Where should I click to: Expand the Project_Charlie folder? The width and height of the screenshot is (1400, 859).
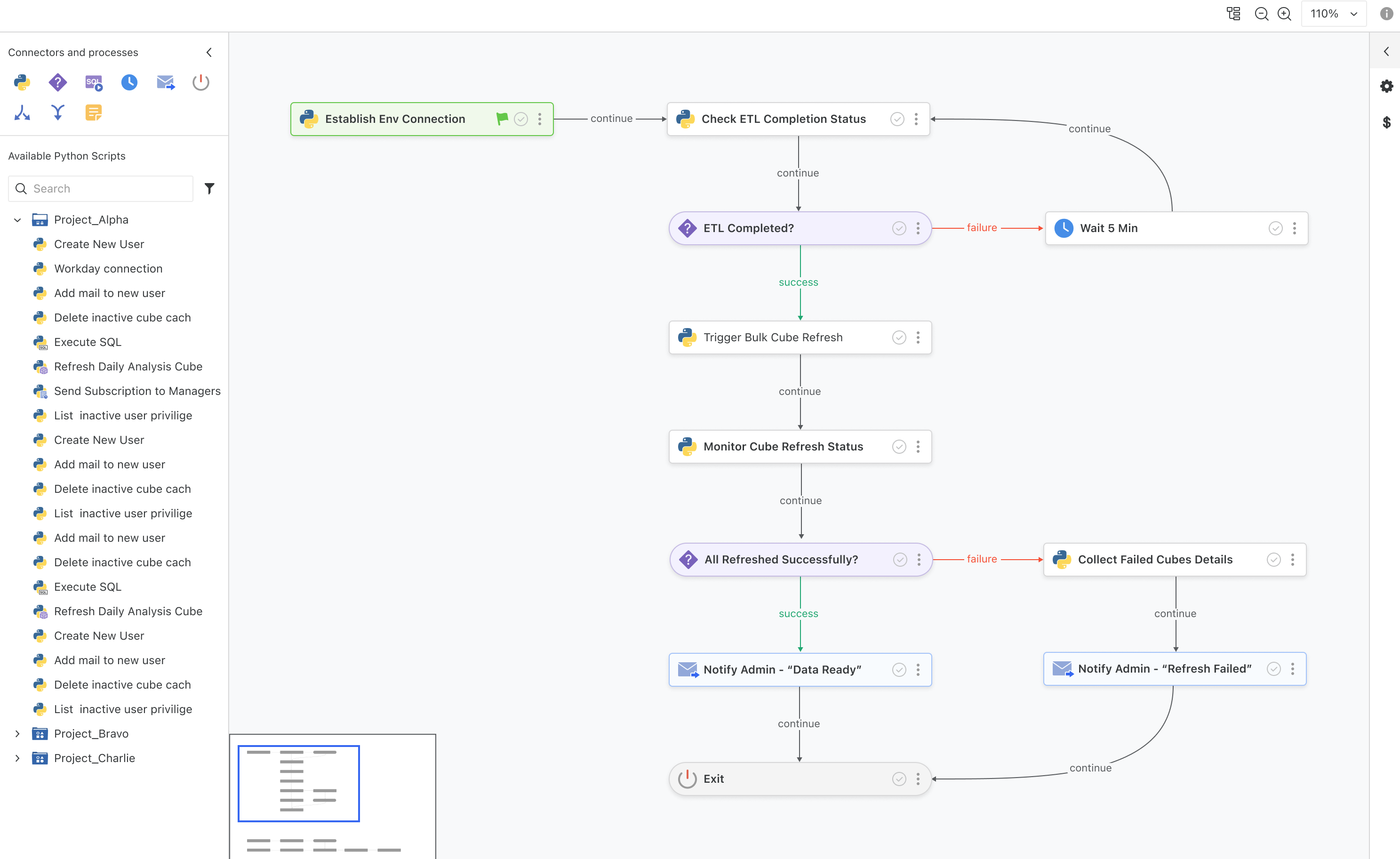click(x=17, y=758)
